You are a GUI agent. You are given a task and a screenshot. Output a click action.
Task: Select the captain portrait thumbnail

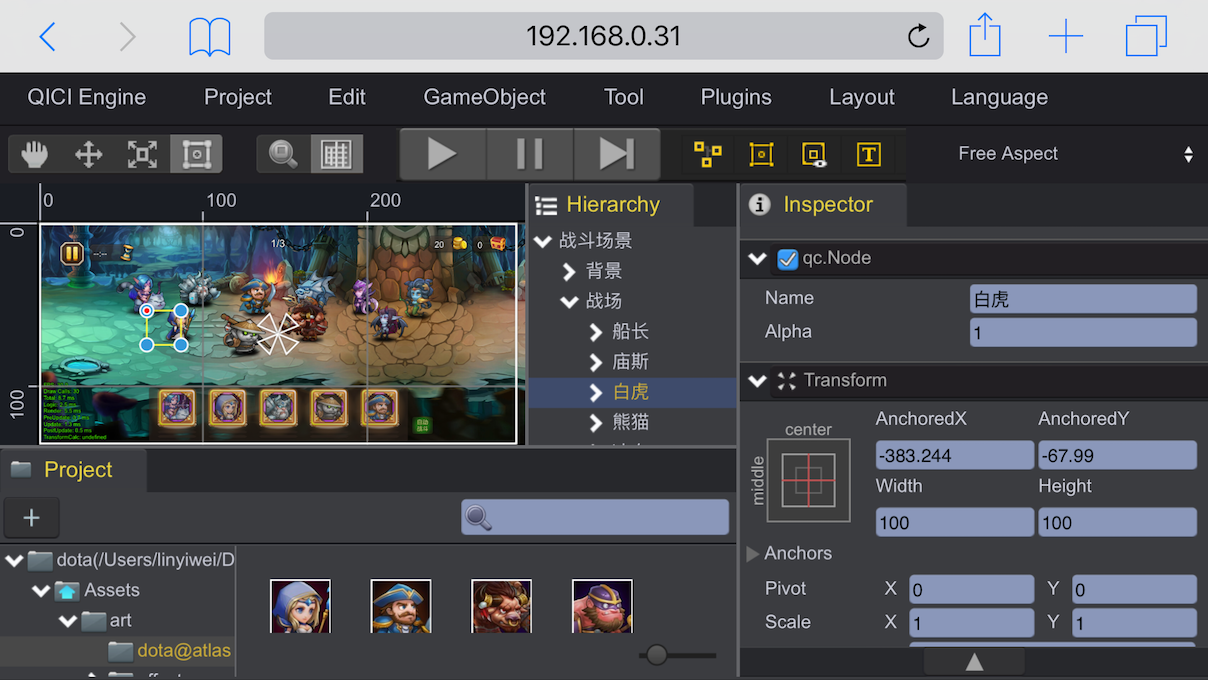(x=401, y=606)
